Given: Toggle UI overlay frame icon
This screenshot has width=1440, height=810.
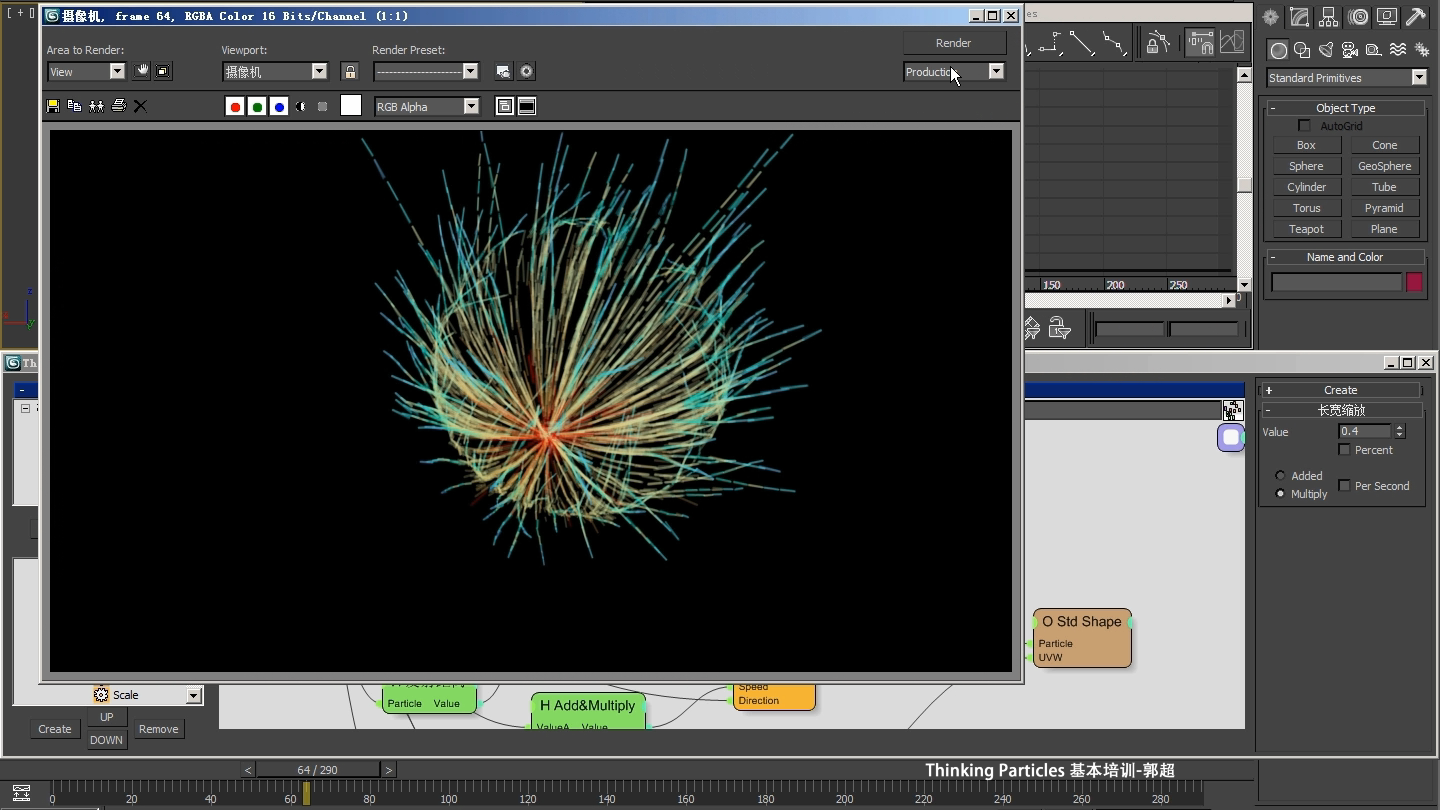Looking at the screenshot, I should pyautogui.click(x=505, y=107).
